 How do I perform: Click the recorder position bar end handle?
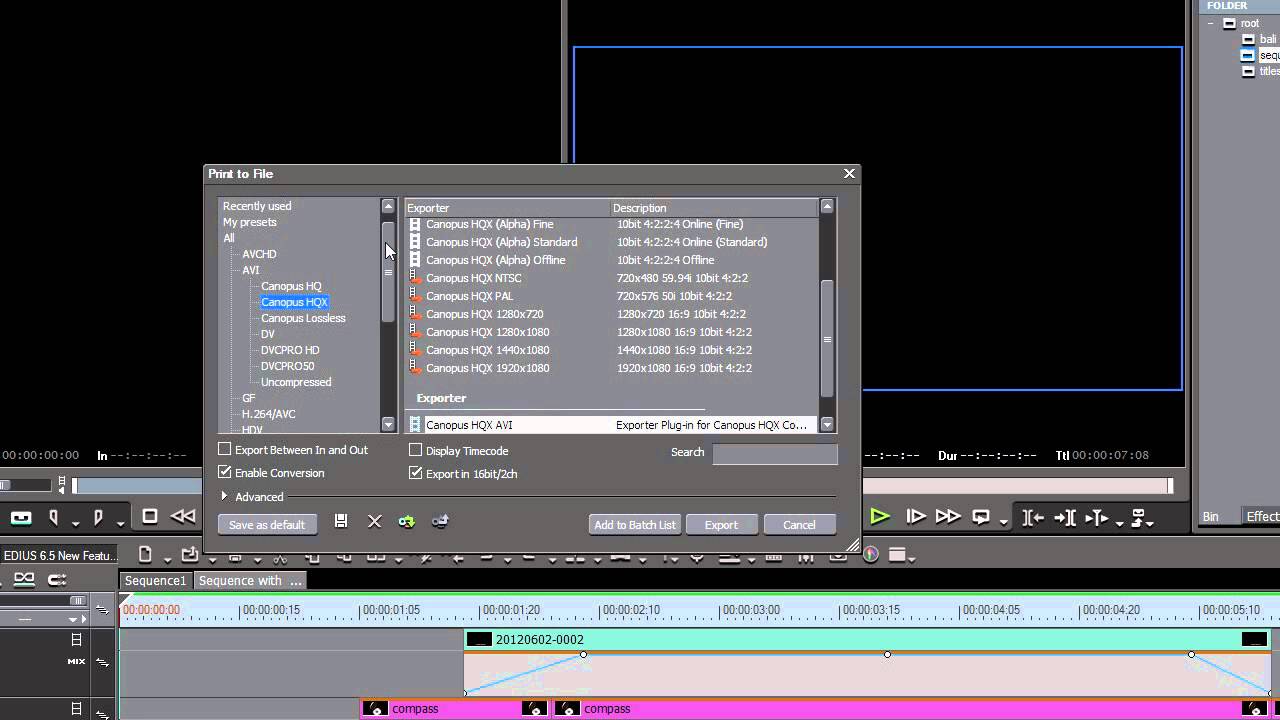(1171, 486)
